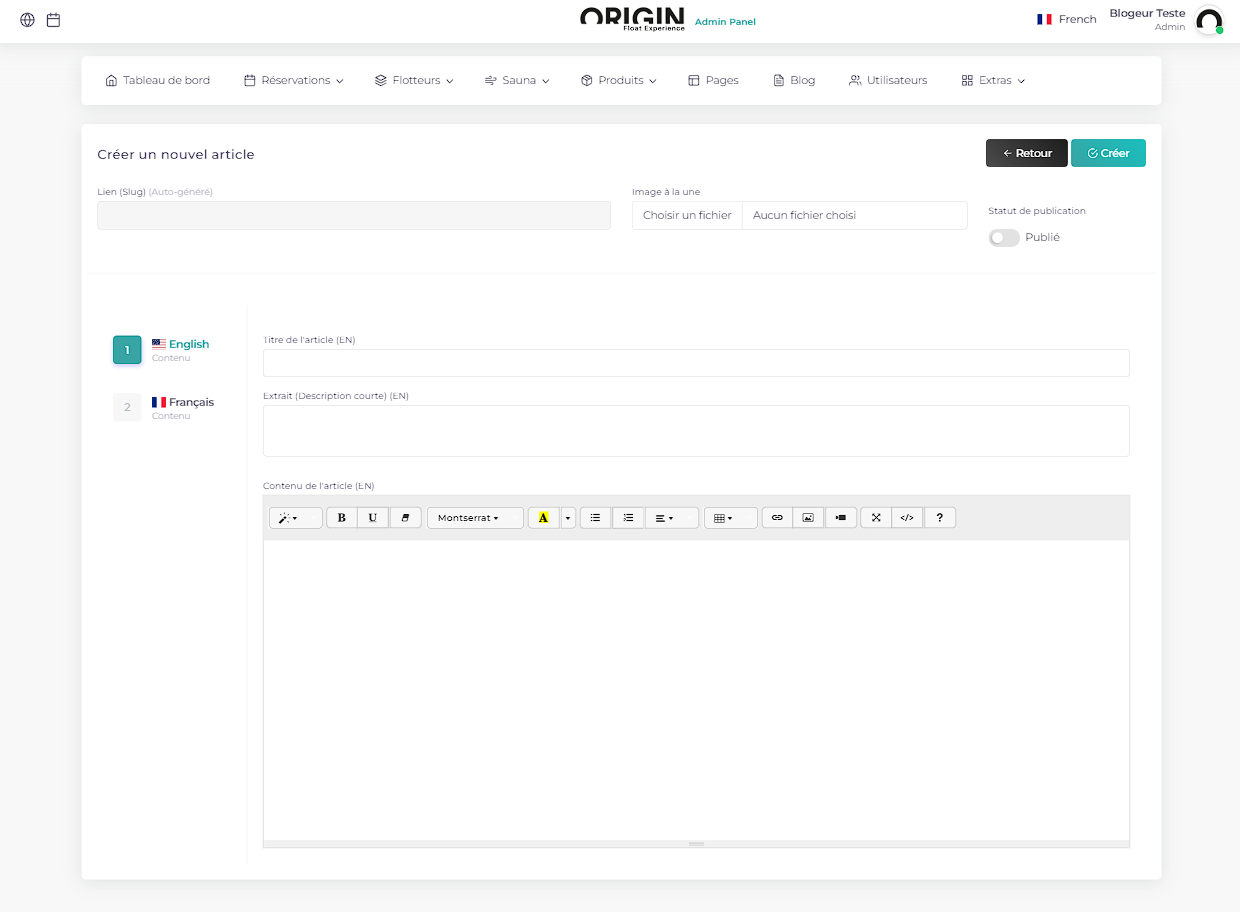Click the globe icon in top bar
This screenshot has height=912, width=1240.
tap(27, 20)
